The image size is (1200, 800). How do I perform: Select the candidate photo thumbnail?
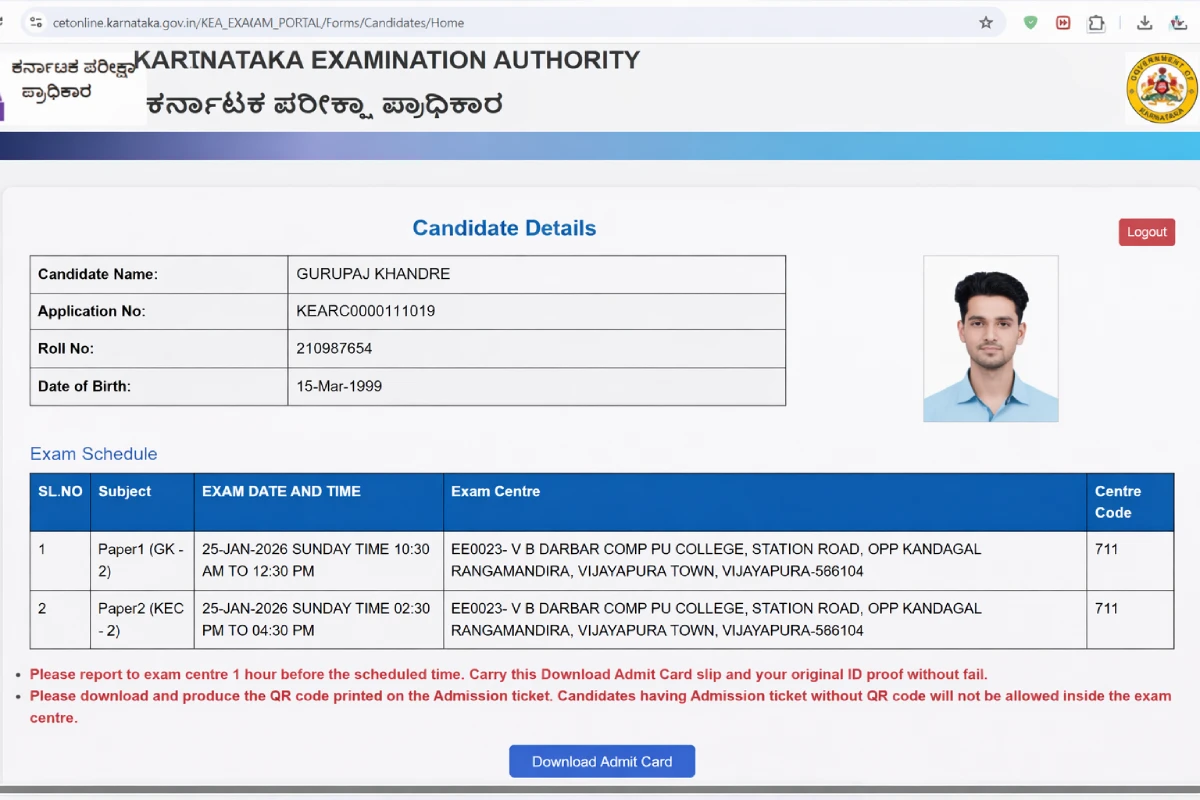pos(990,338)
